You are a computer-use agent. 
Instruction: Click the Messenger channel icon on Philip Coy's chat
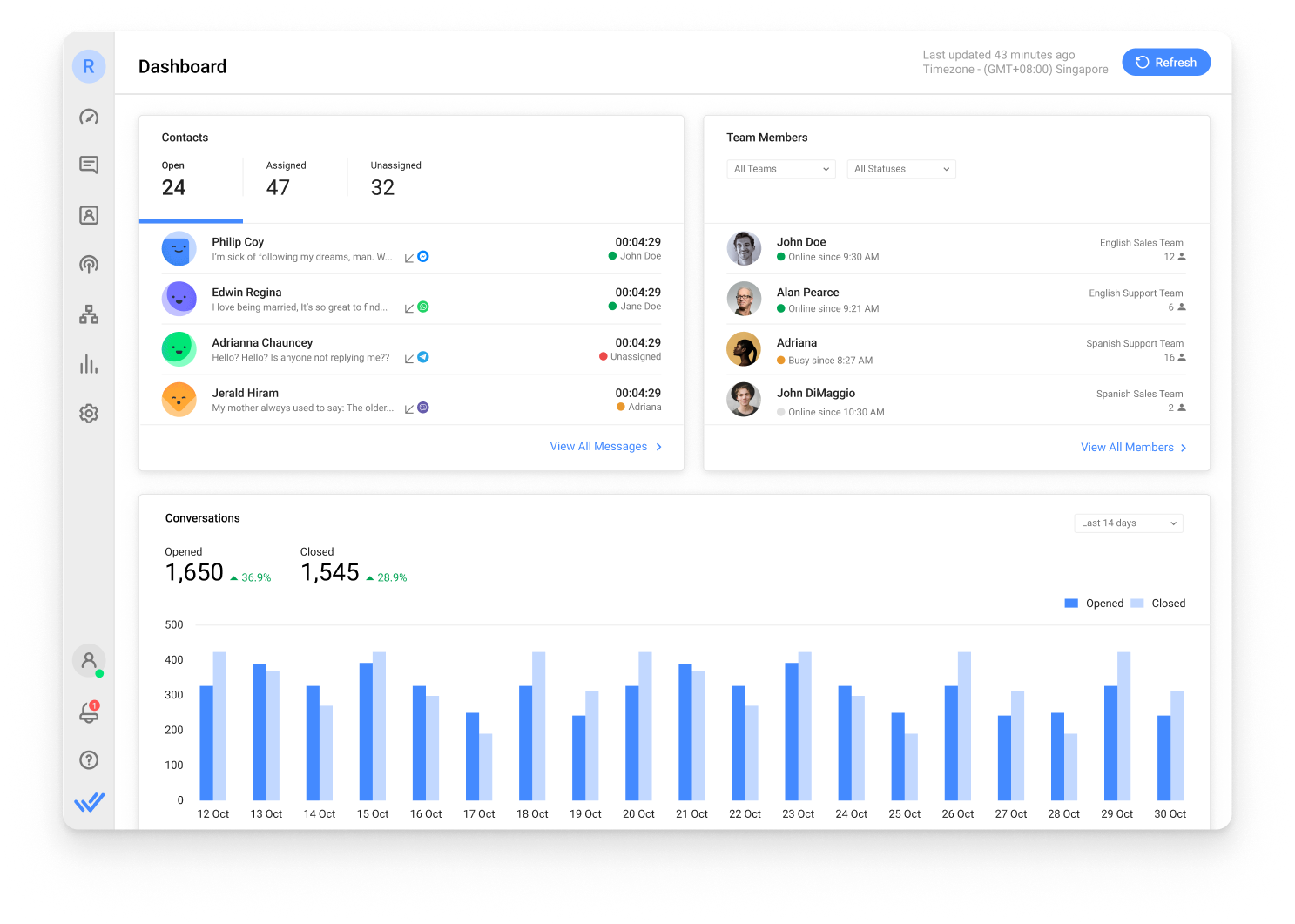tap(423, 256)
